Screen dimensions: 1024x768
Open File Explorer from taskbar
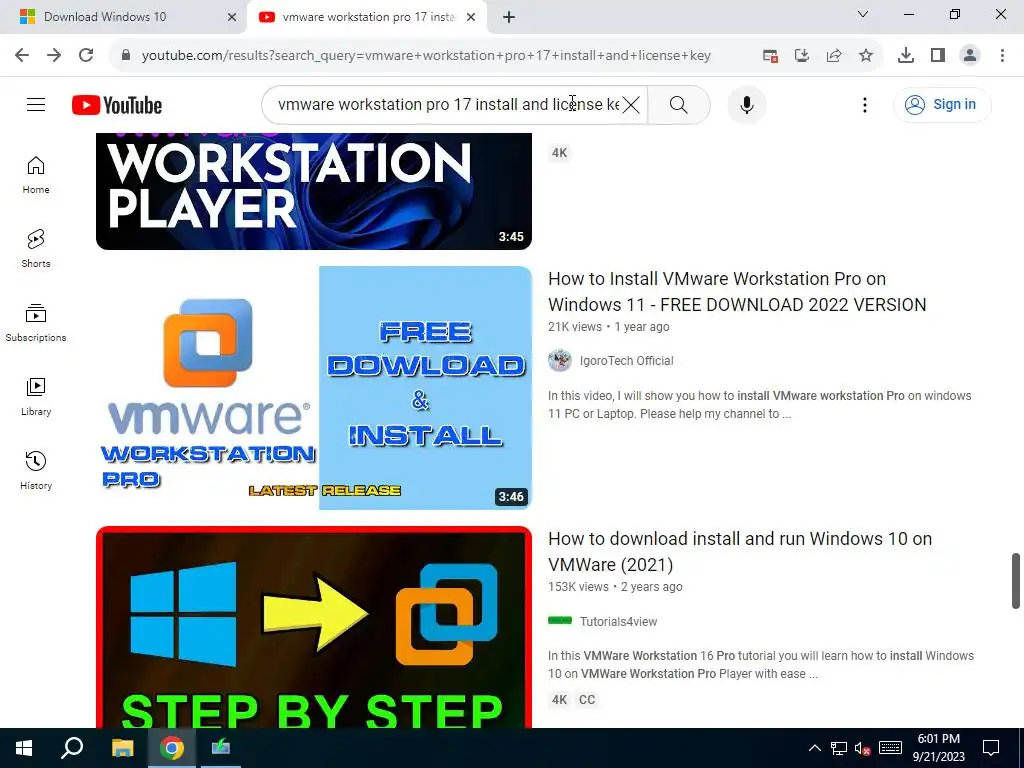[122, 748]
